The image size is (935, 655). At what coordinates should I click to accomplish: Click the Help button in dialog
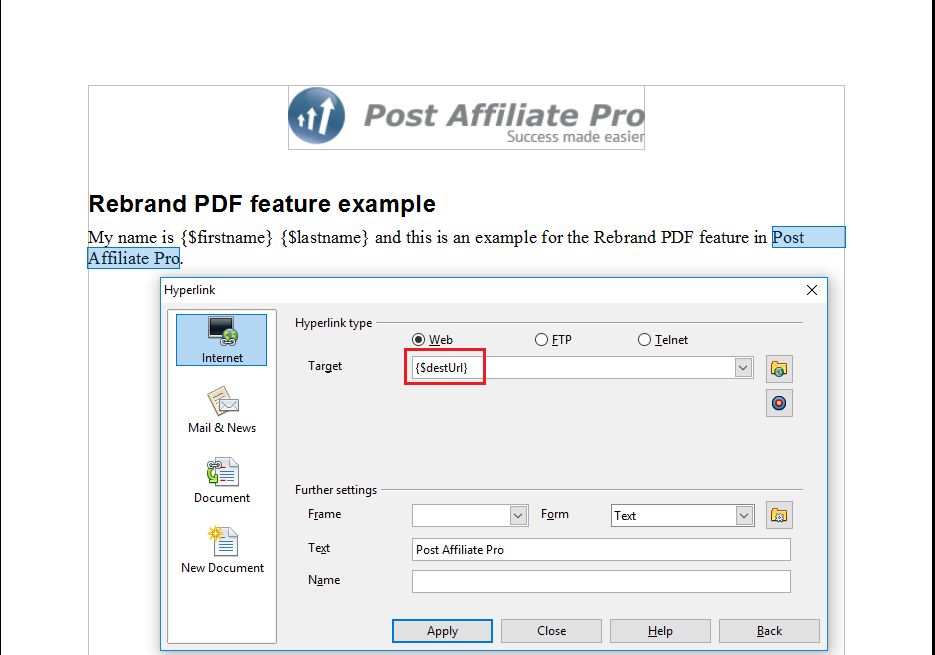pos(660,631)
